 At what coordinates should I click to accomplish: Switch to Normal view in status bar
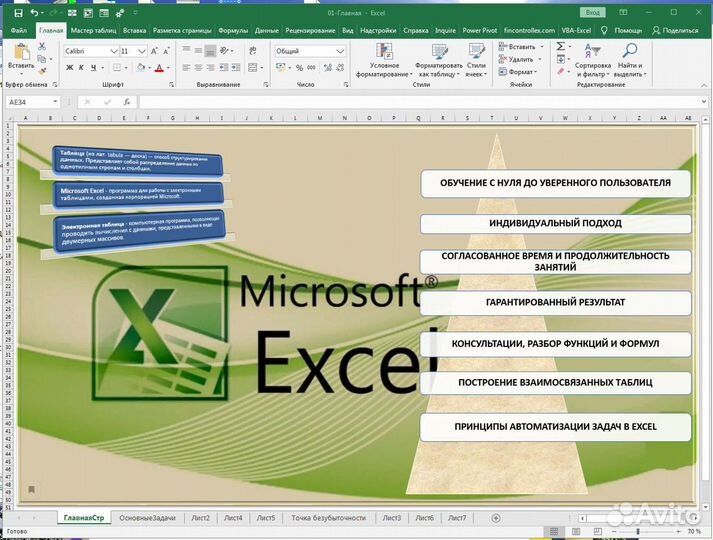pos(554,531)
